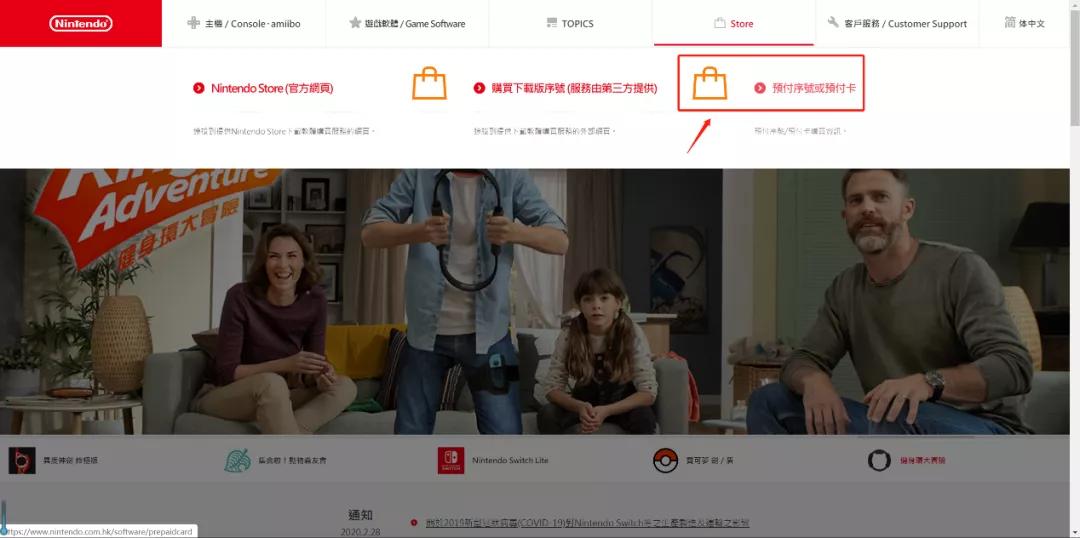Image resolution: width=1080 pixels, height=538 pixels.
Task: Open the Customer Support menu
Action: 897,23
